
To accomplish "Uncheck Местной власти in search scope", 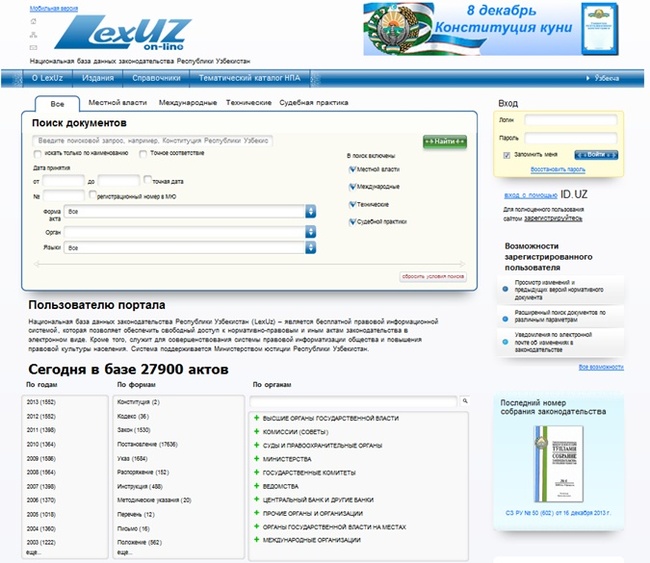I will click(x=352, y=169).
